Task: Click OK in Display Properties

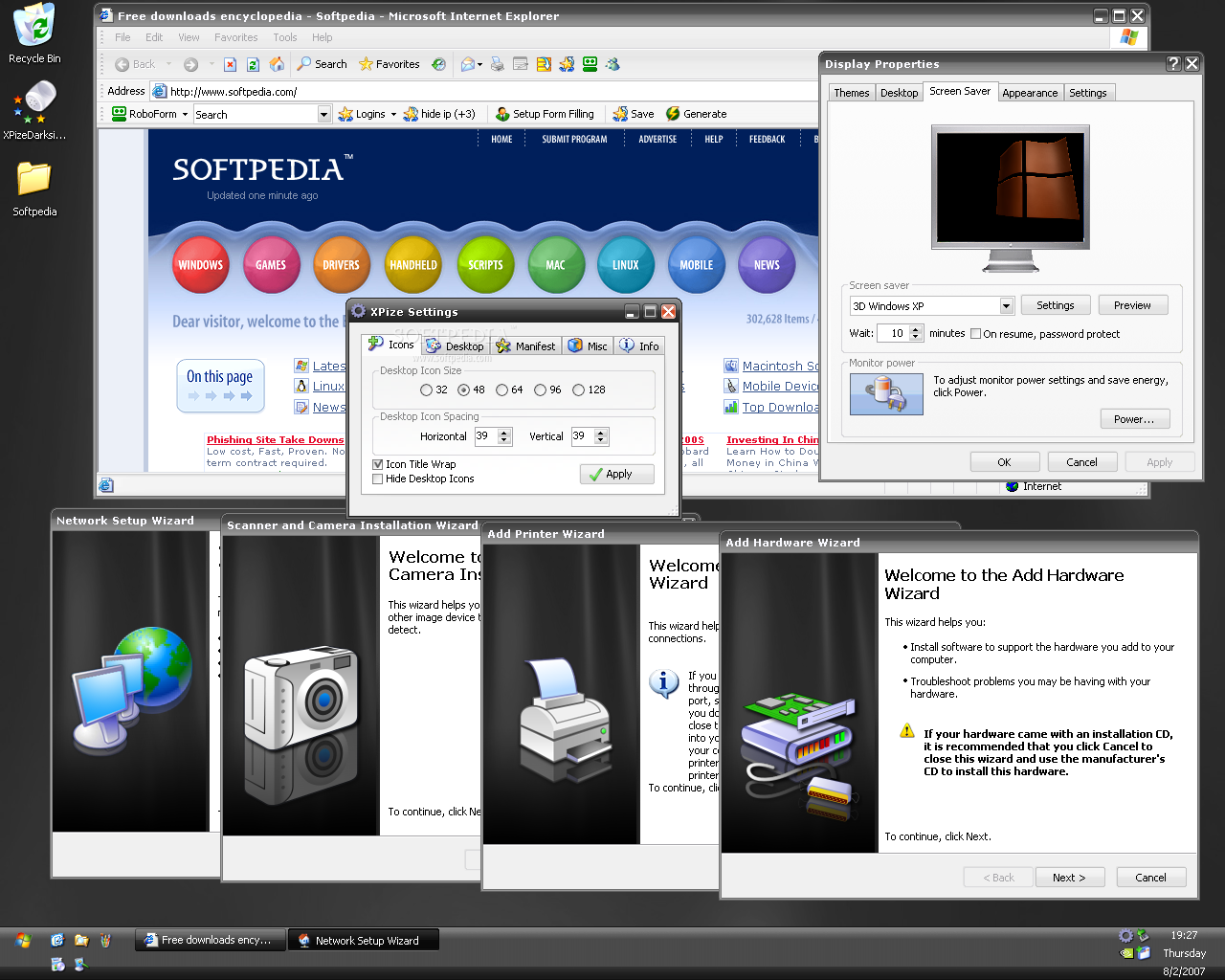Action: pyautogui.click(x=1004, y=462)
